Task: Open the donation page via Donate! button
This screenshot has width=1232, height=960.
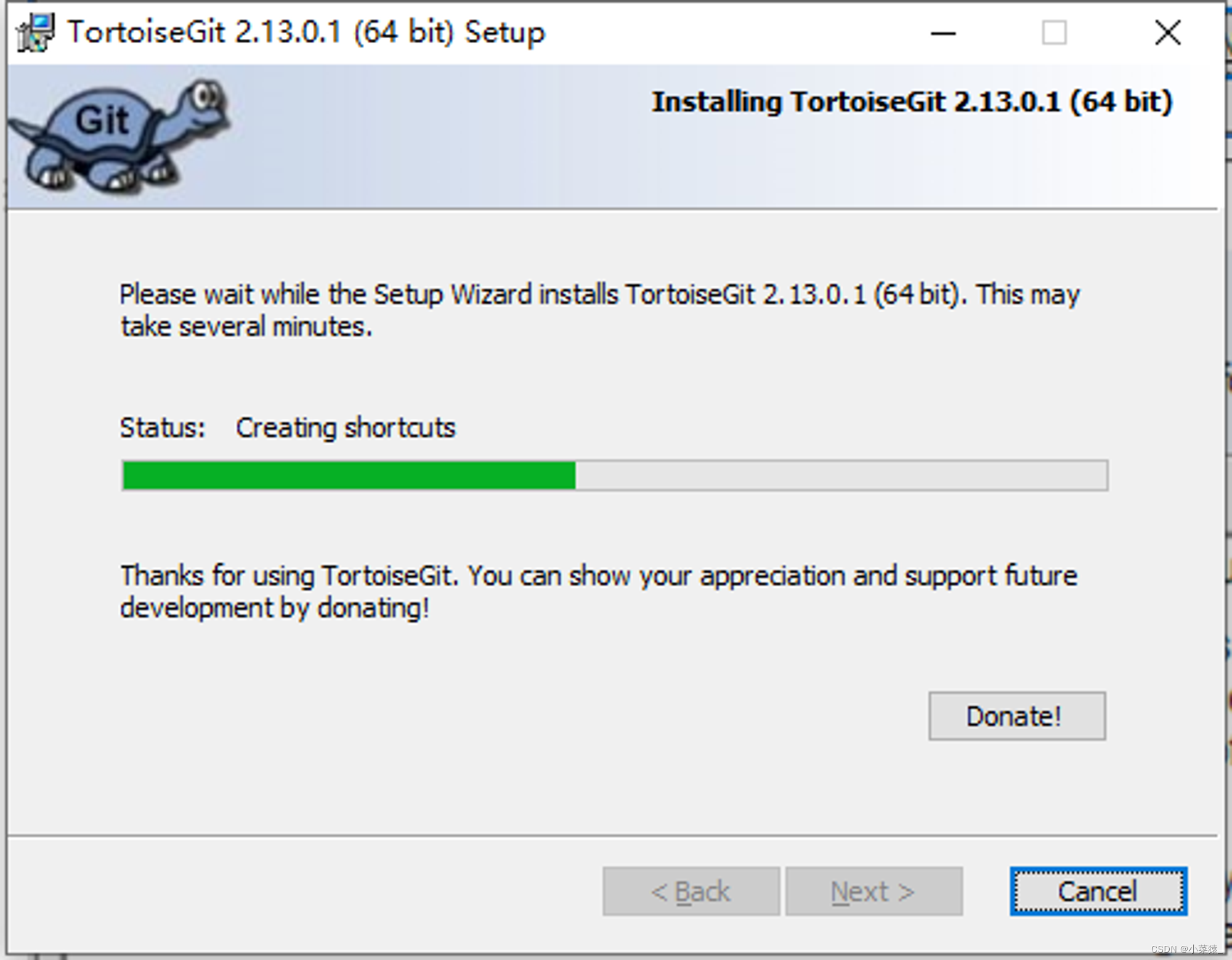Action: pyautogui.click(x=1017, y=716)
